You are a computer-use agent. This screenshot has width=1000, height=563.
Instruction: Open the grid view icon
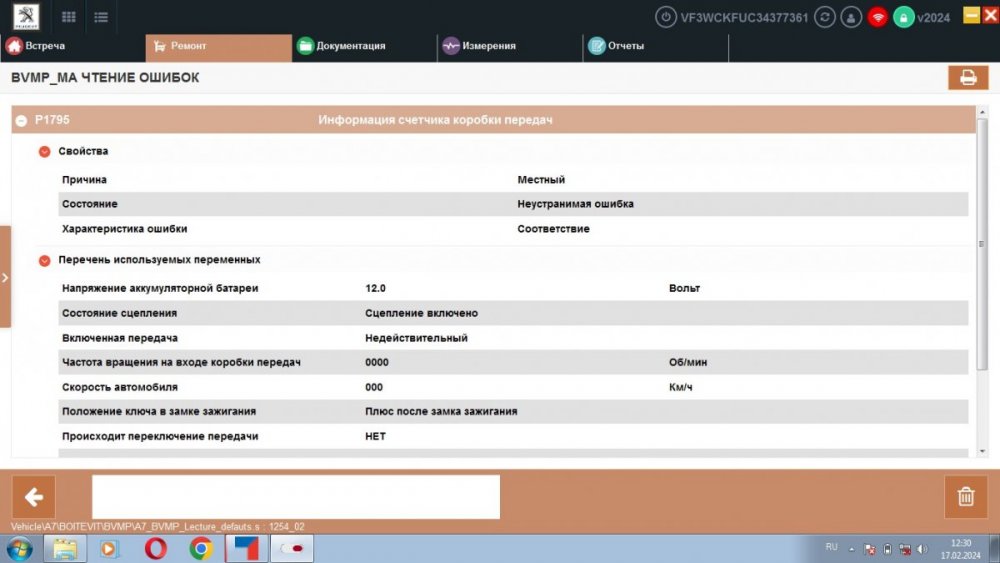pos(69,17)
